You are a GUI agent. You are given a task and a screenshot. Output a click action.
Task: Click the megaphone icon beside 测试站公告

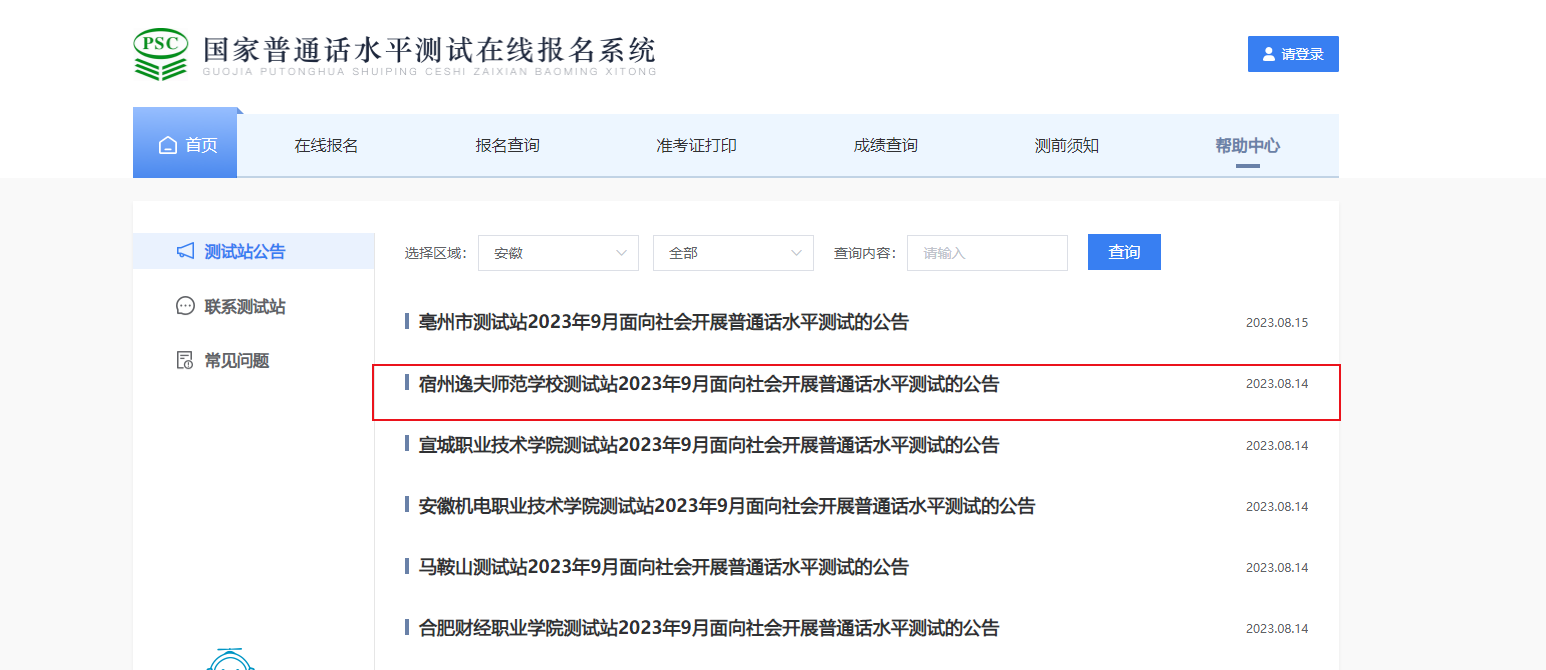click(x=185, y=251)
